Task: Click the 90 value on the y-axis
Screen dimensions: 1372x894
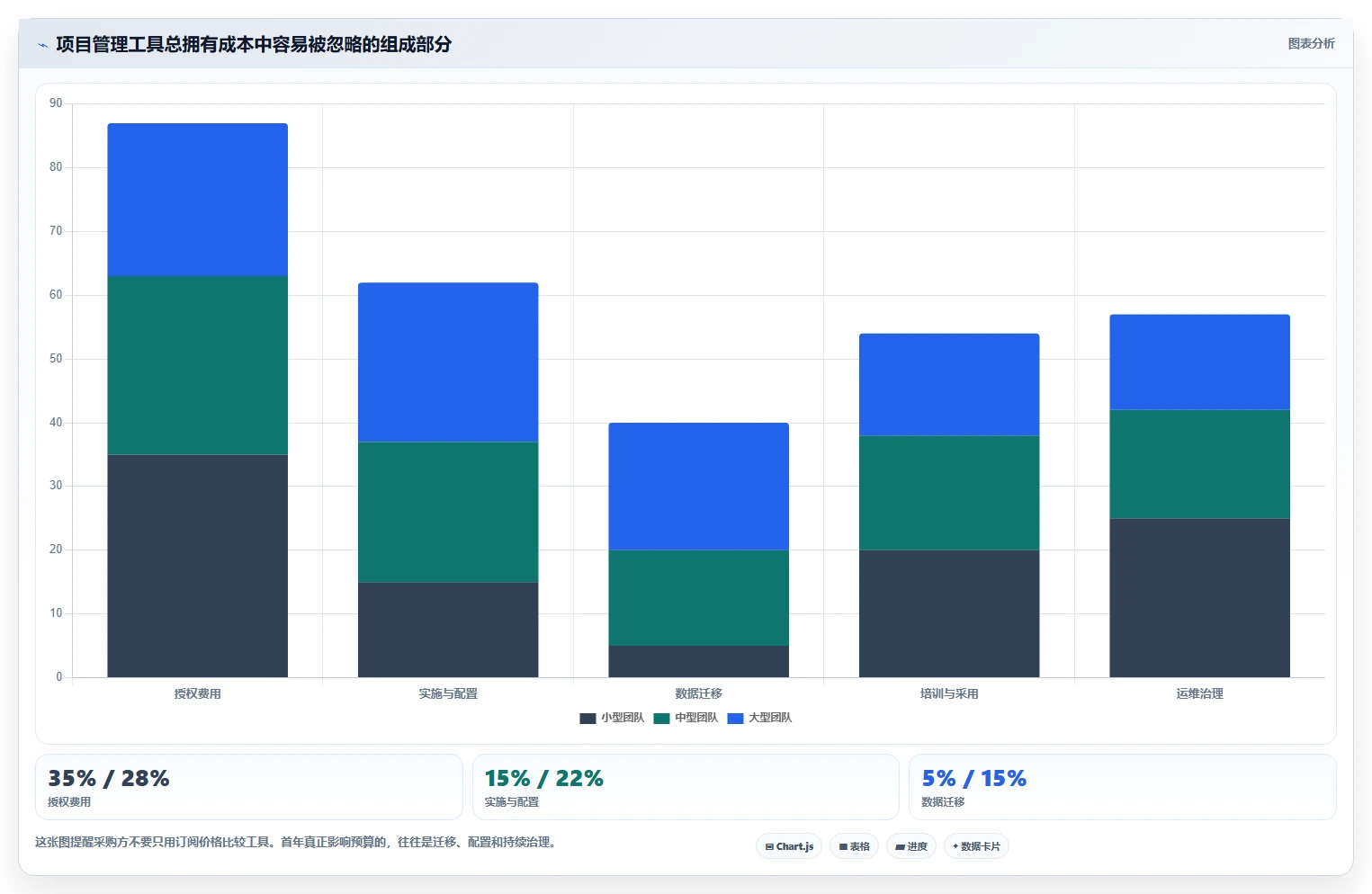Action: 56,103
